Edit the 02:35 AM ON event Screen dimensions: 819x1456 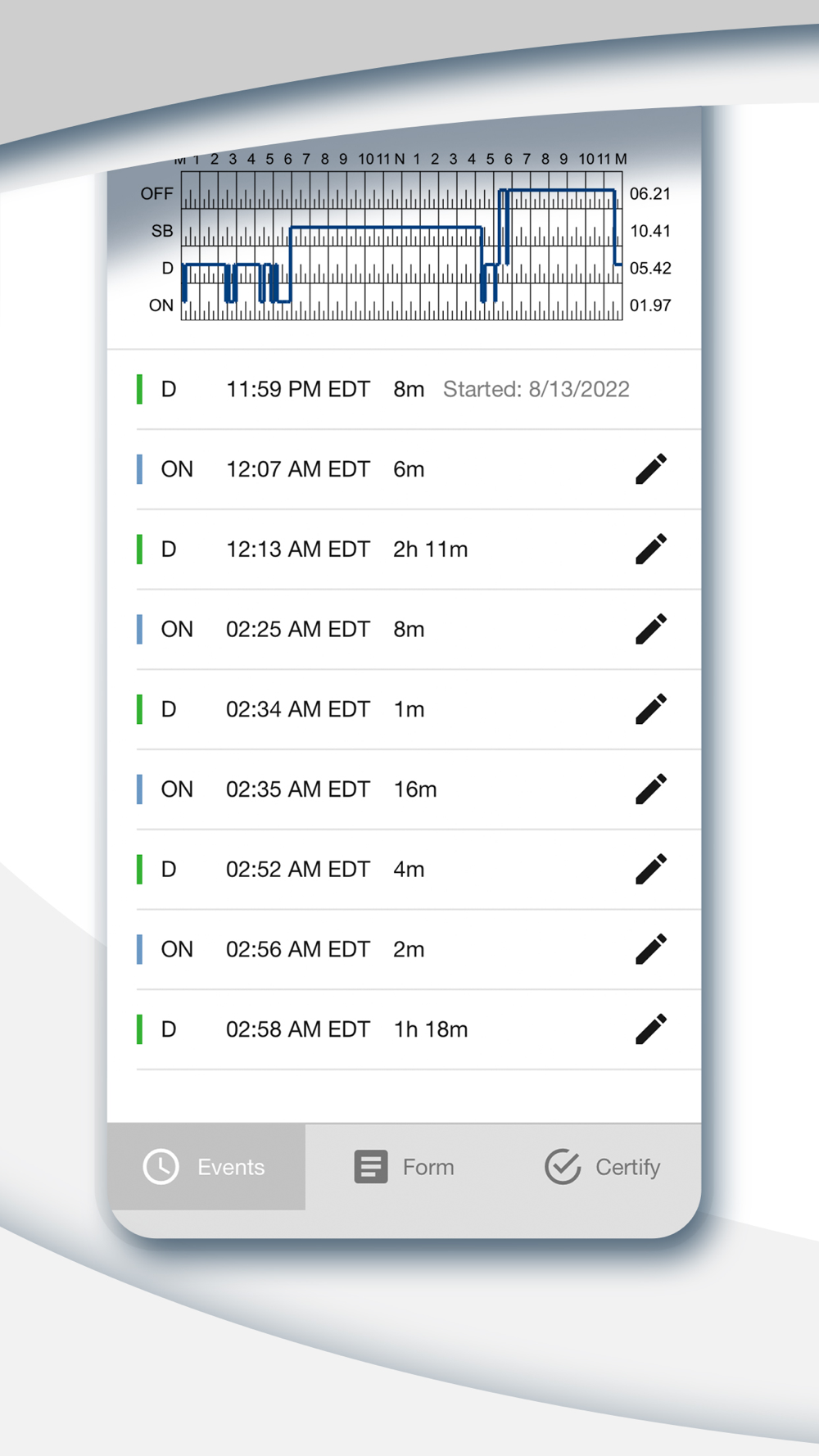[x=651, y=789]
